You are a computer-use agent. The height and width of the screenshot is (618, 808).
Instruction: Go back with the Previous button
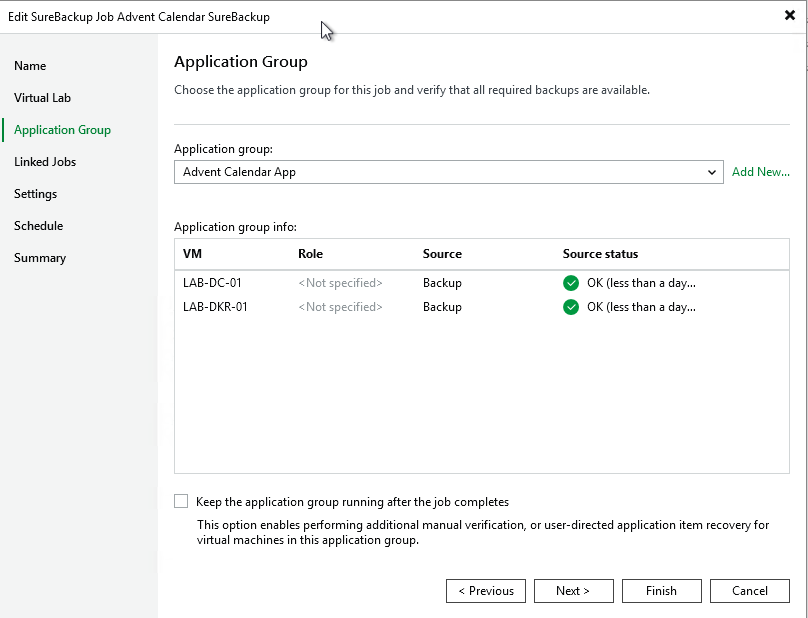(x=486, y=591)
